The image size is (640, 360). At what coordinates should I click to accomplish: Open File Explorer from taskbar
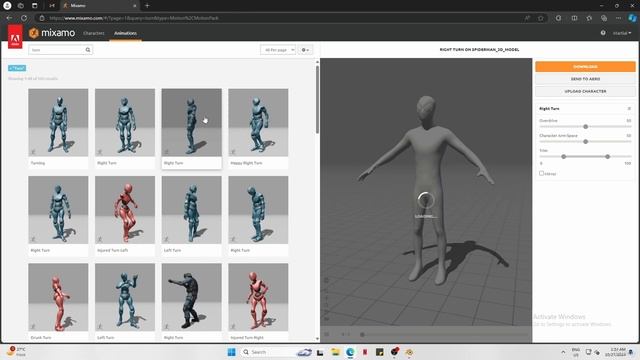click(x=335, y=352)
